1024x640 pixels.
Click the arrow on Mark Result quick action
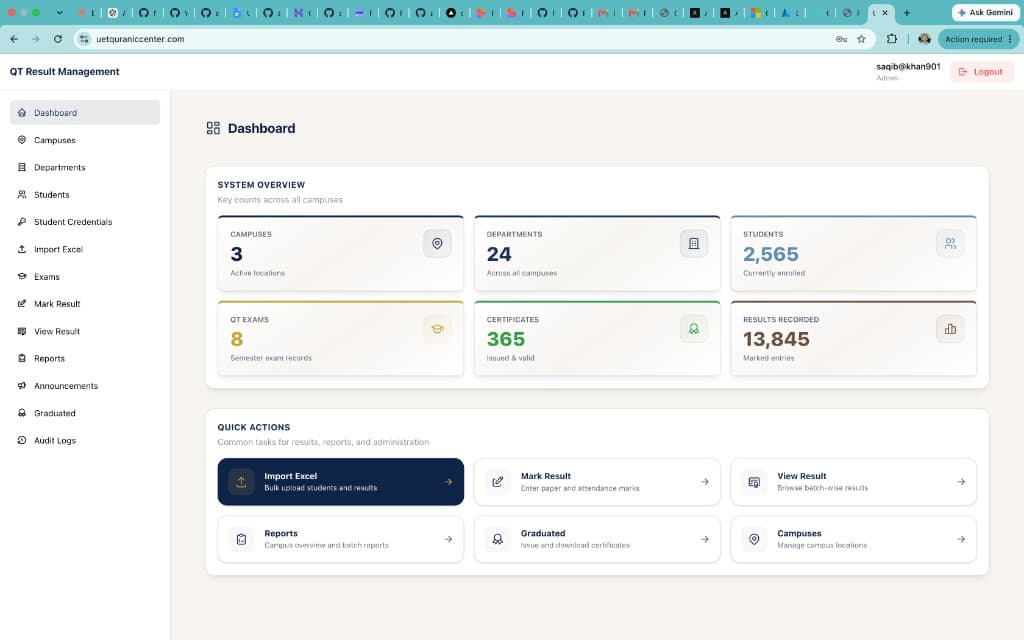(x=705, y=482)
